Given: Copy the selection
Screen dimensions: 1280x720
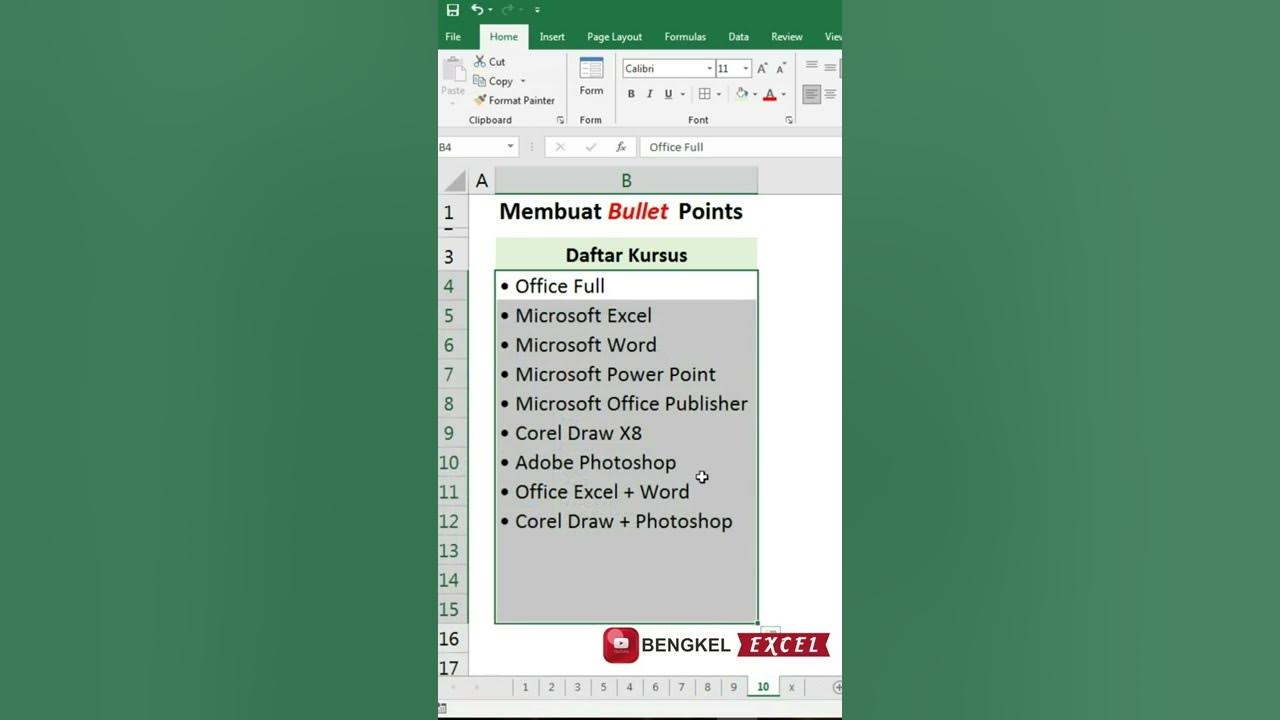Looking at the screenshot, I should click(493, 81).
